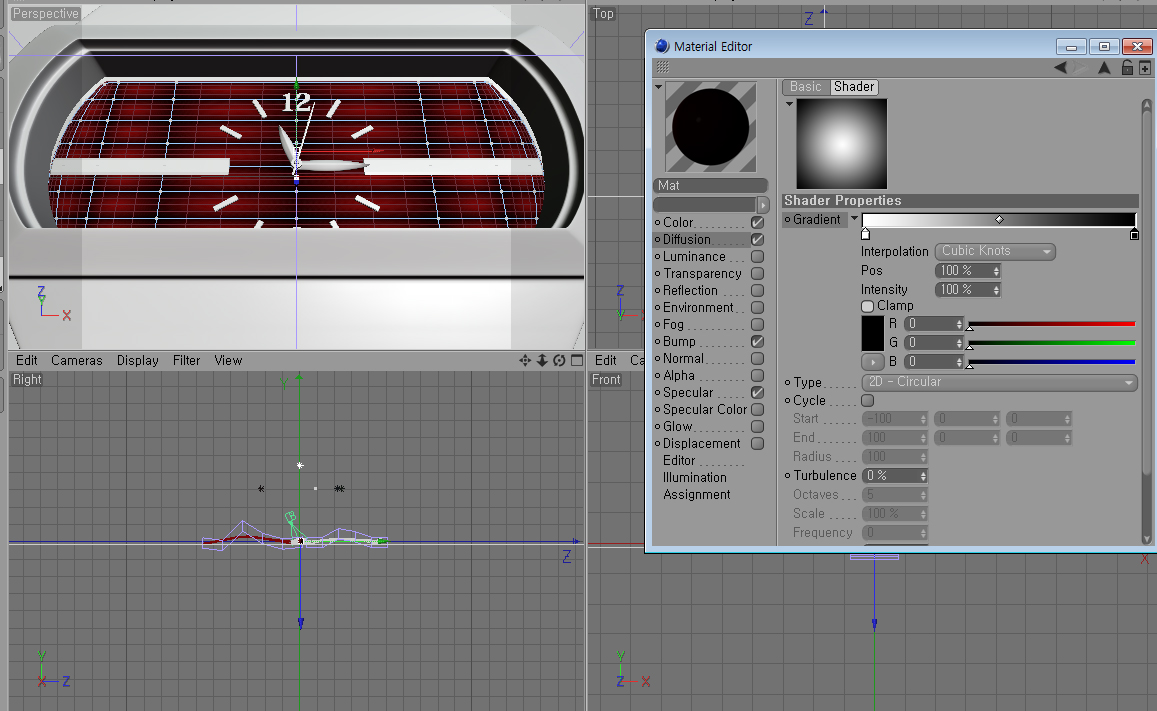The width and height of the screenshot is (1157, 711).
Task: Toggle the lock icon in Material Editor
Action: 1127,68
